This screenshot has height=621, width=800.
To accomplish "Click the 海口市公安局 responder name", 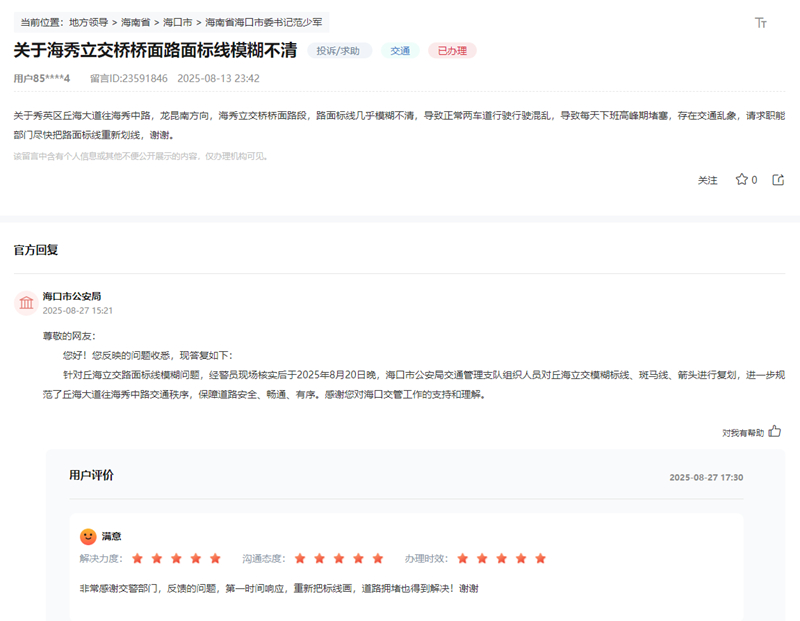I will (71, 296).
